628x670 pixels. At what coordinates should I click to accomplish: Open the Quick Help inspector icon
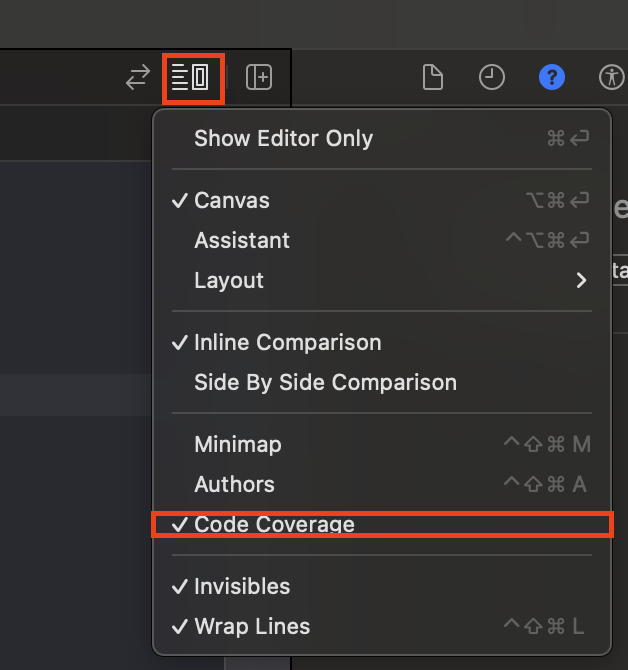pyautogui.click(x=552, y=78)
